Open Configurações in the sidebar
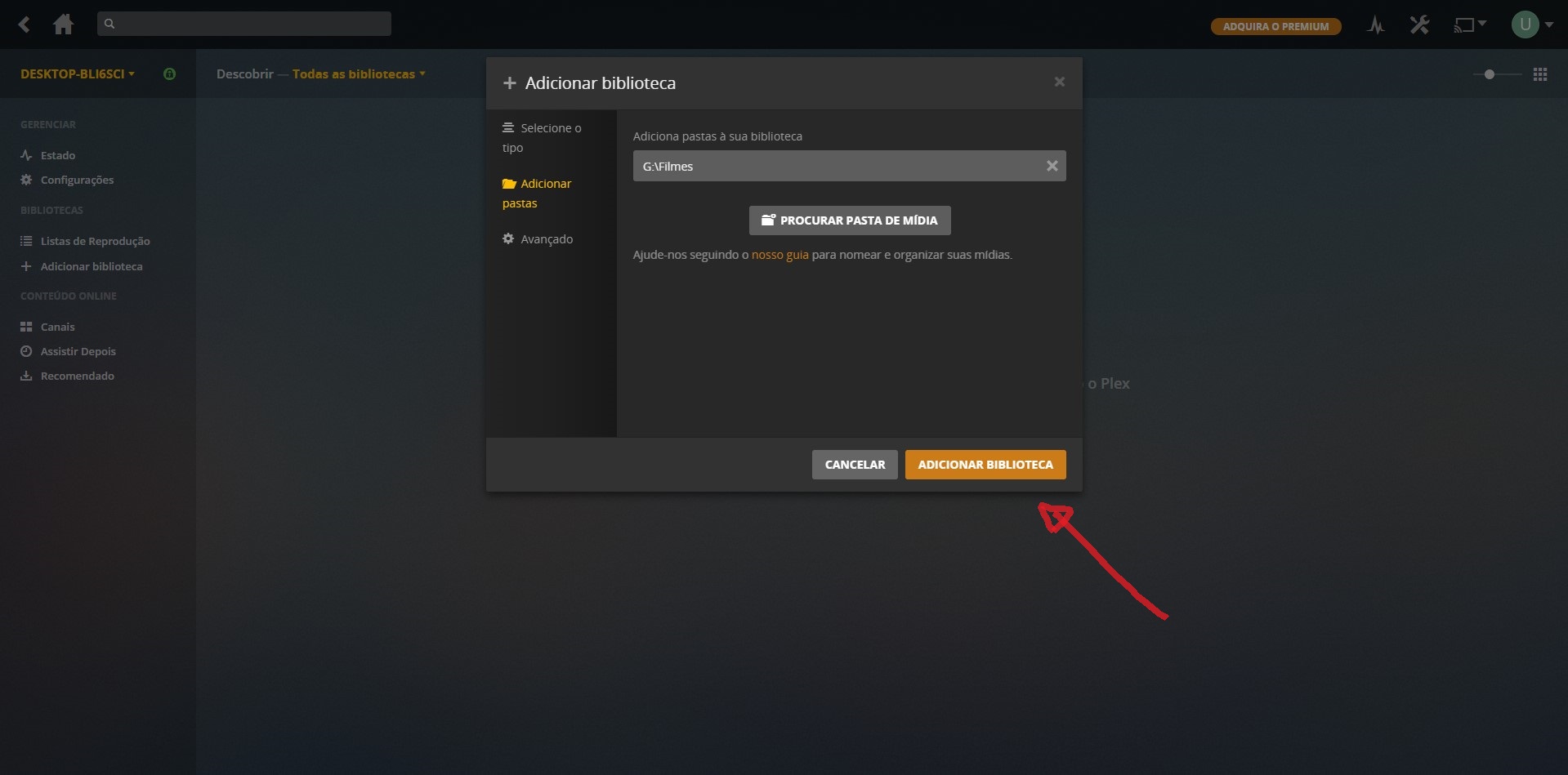 coord(77,180)
